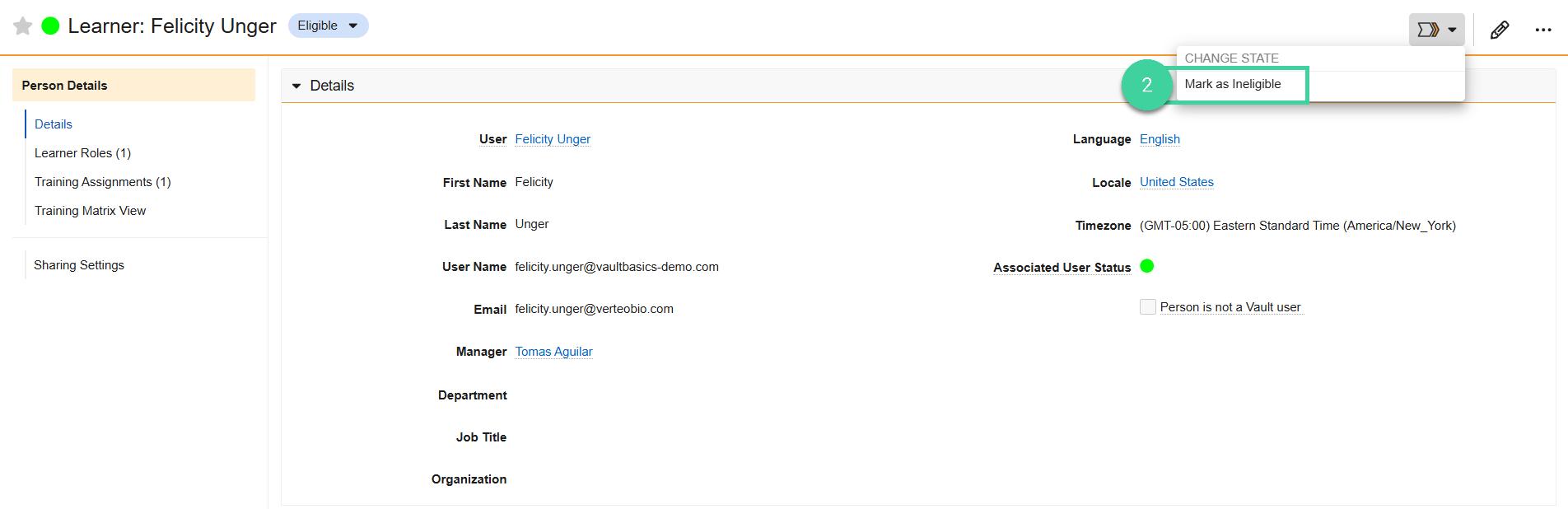Viewport: 1568px width, 509px height.
Task: Click the green Associated User Status indicator
Action: (1147, 266)
